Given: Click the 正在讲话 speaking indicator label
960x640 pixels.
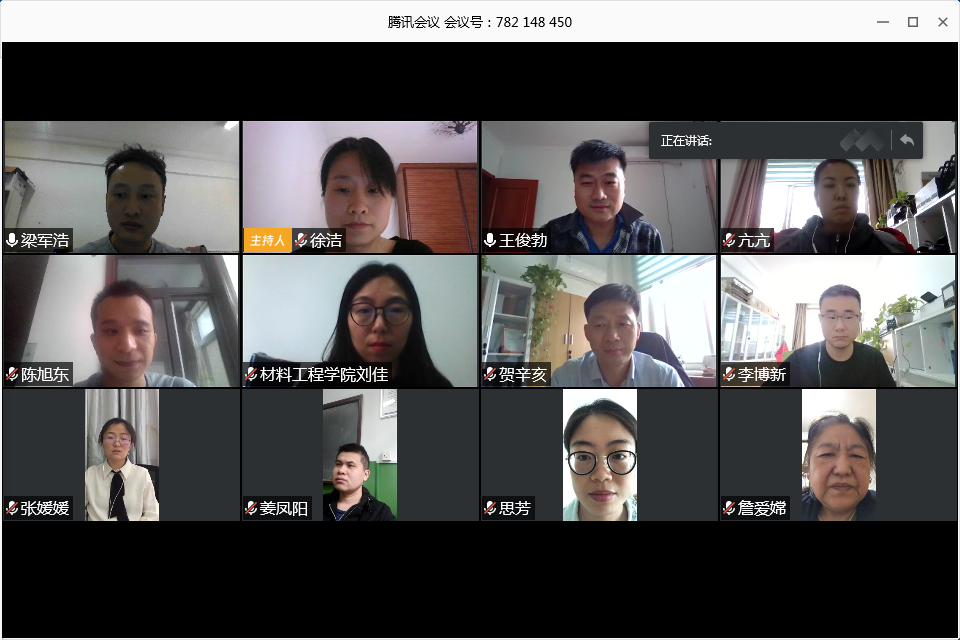Looking at the screenshot, I should click(x=686, y=141).
